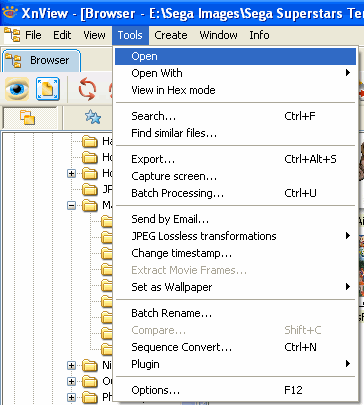
Task: Collapse the expanded 'M' folder in tree
Action: (71, 205)
